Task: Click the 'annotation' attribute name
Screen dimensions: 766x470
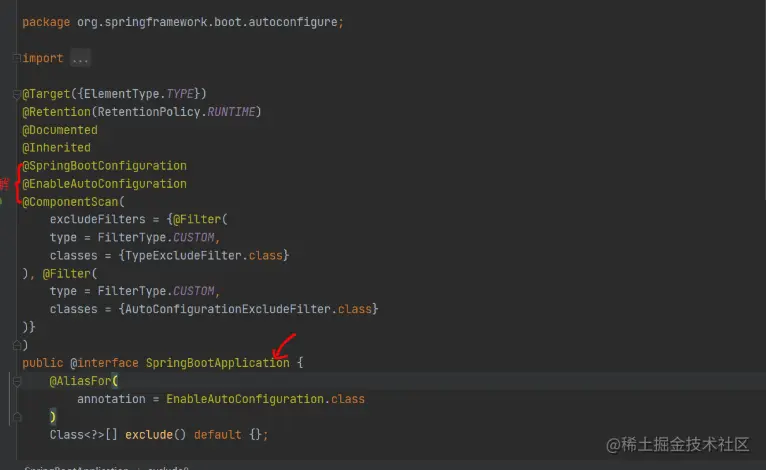Action: (111, 399)
